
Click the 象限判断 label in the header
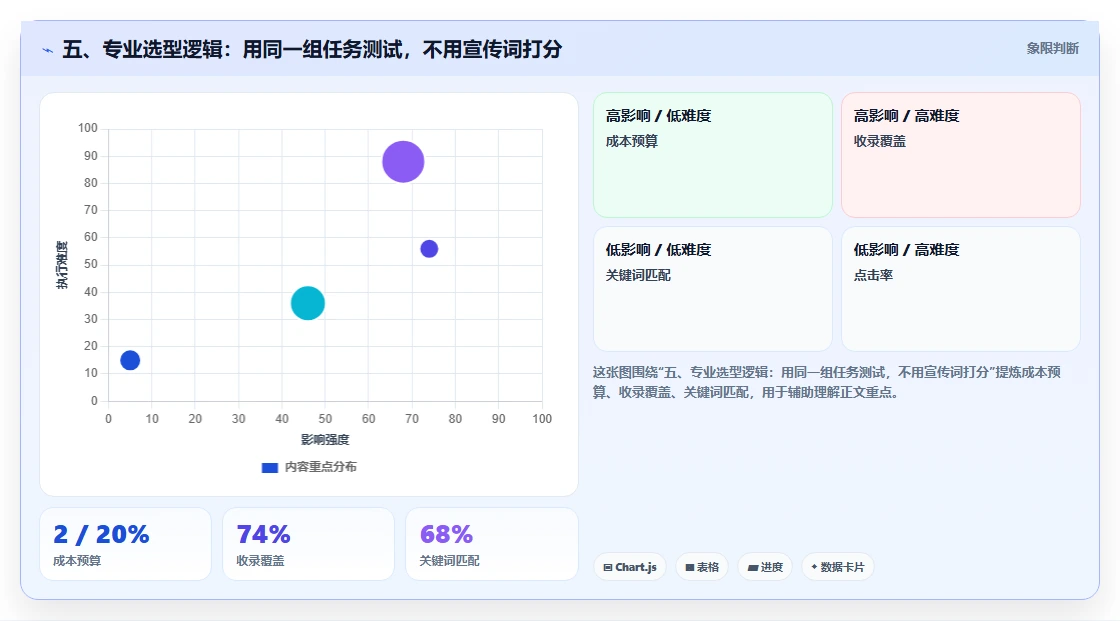tap(1052, 49)
